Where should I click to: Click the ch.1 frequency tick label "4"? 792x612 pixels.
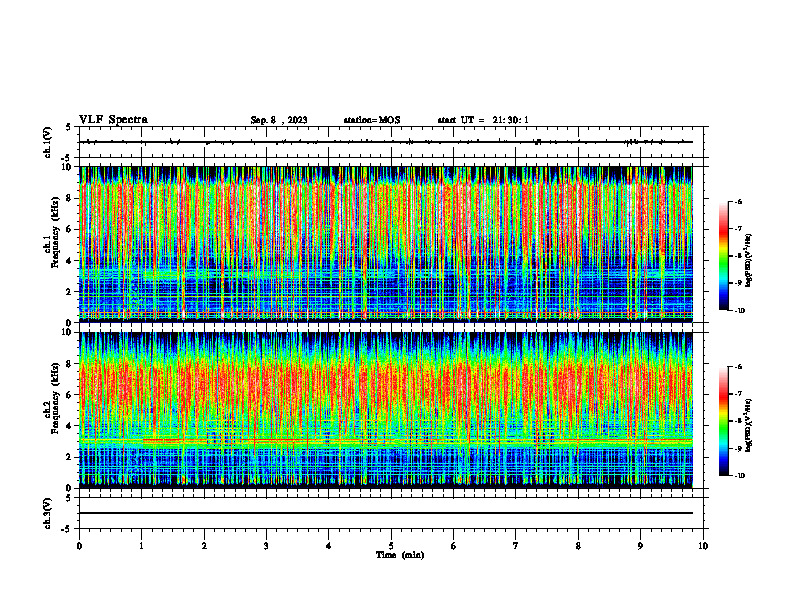click(70, 261)
